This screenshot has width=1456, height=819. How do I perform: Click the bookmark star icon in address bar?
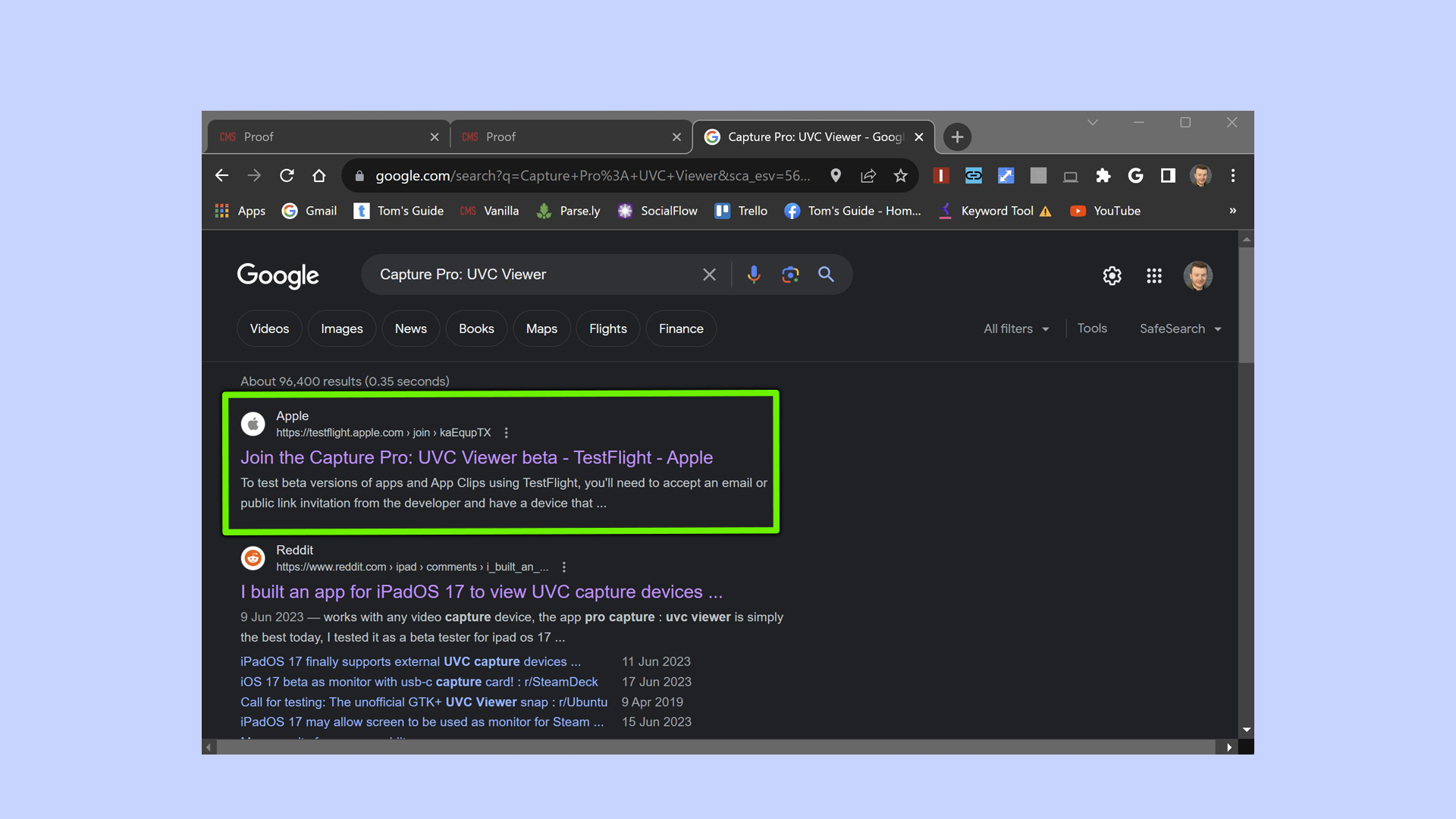pyautogui.click(x=900, y=176)
